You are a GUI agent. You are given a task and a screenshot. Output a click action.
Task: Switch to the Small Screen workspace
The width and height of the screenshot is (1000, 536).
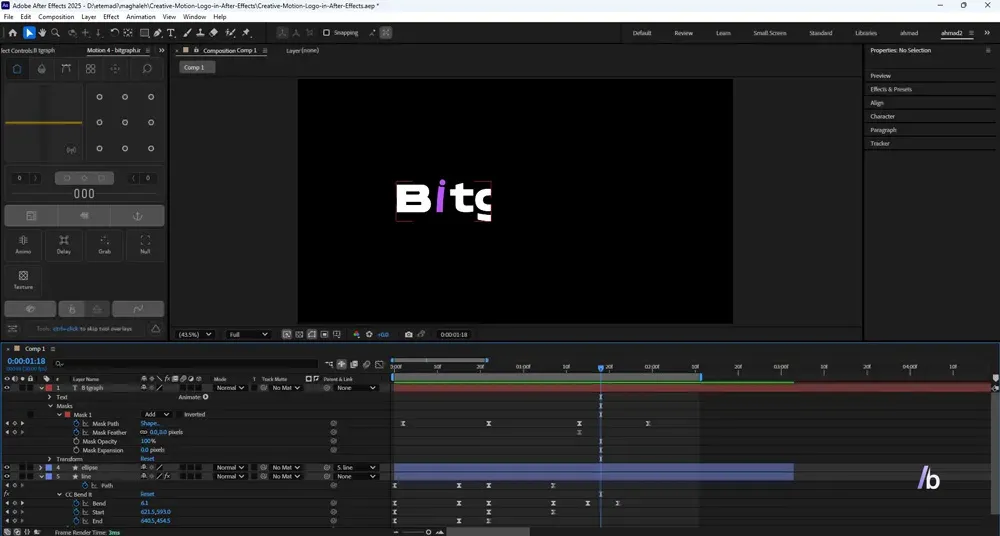click(x=770, y=33)
